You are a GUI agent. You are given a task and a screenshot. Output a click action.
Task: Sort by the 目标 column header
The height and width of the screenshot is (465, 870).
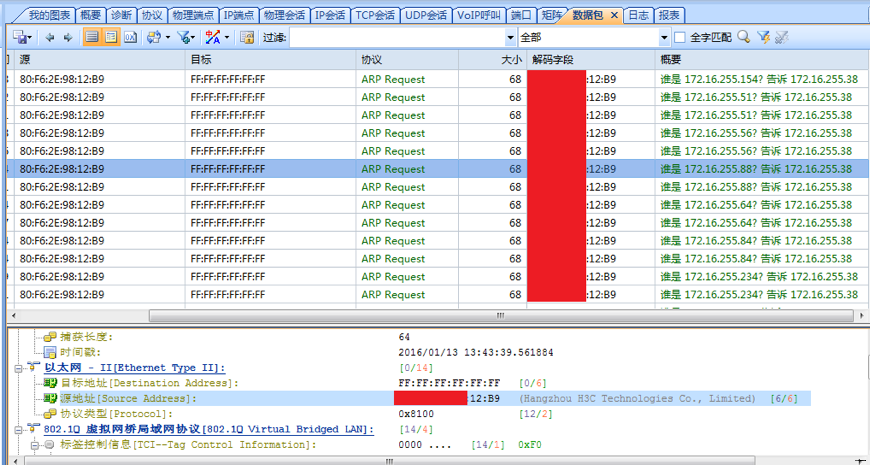(270, 59)
